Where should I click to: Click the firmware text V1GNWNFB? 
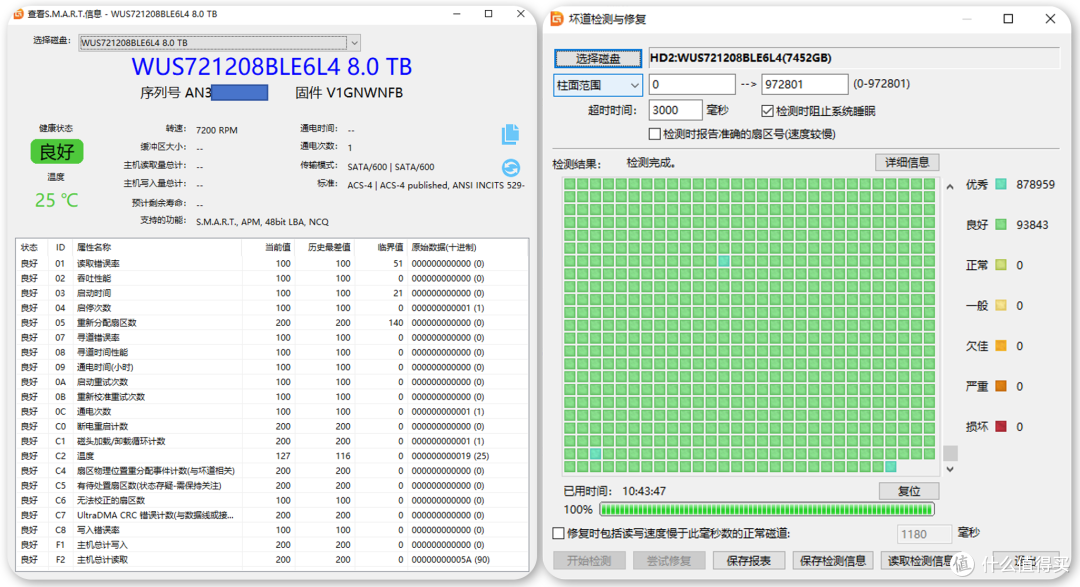click(364, 93)
